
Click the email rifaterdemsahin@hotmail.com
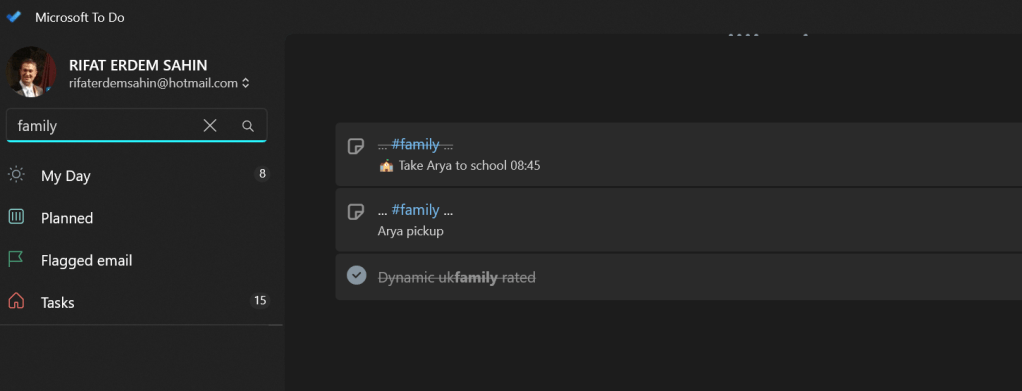point(153,83)
